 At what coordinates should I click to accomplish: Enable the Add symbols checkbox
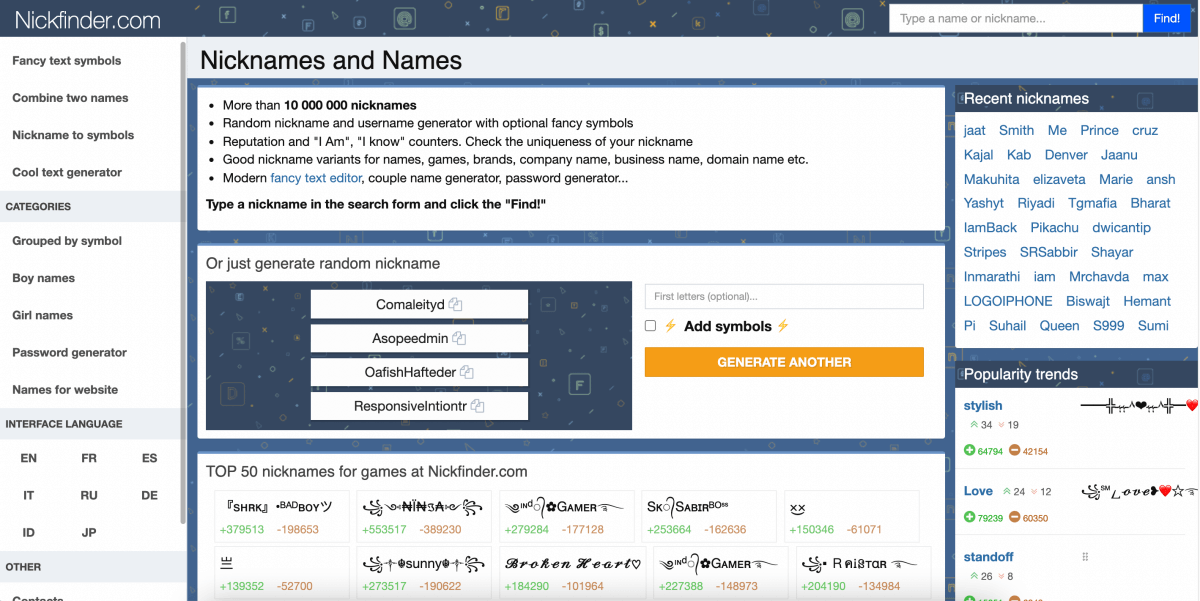(x=651, y=326)
